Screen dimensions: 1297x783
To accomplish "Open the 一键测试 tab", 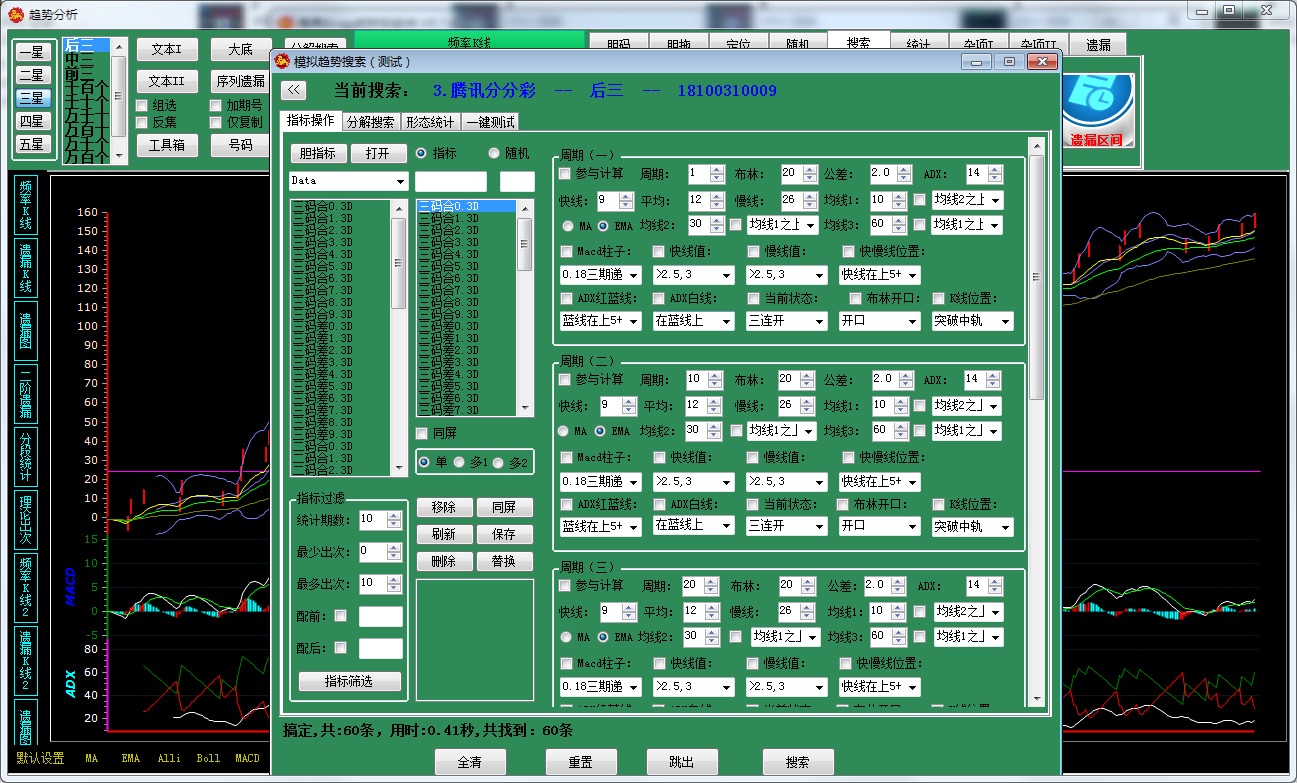I will (x=490, y=122).
